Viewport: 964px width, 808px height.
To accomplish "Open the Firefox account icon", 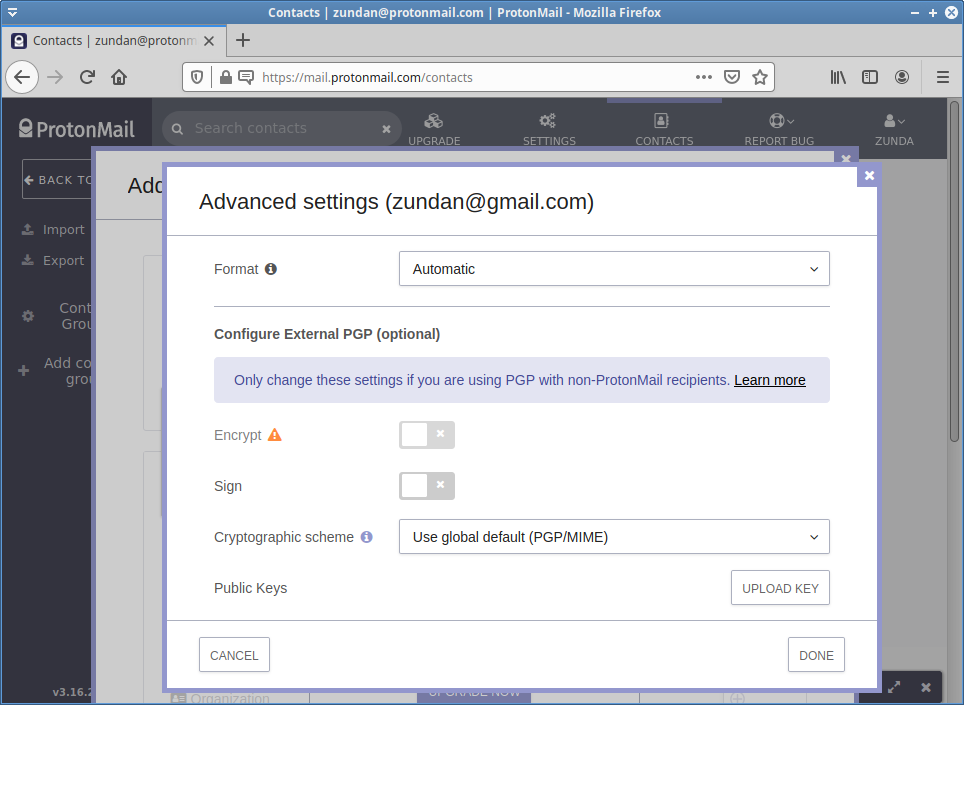I will tap(902, 77).
